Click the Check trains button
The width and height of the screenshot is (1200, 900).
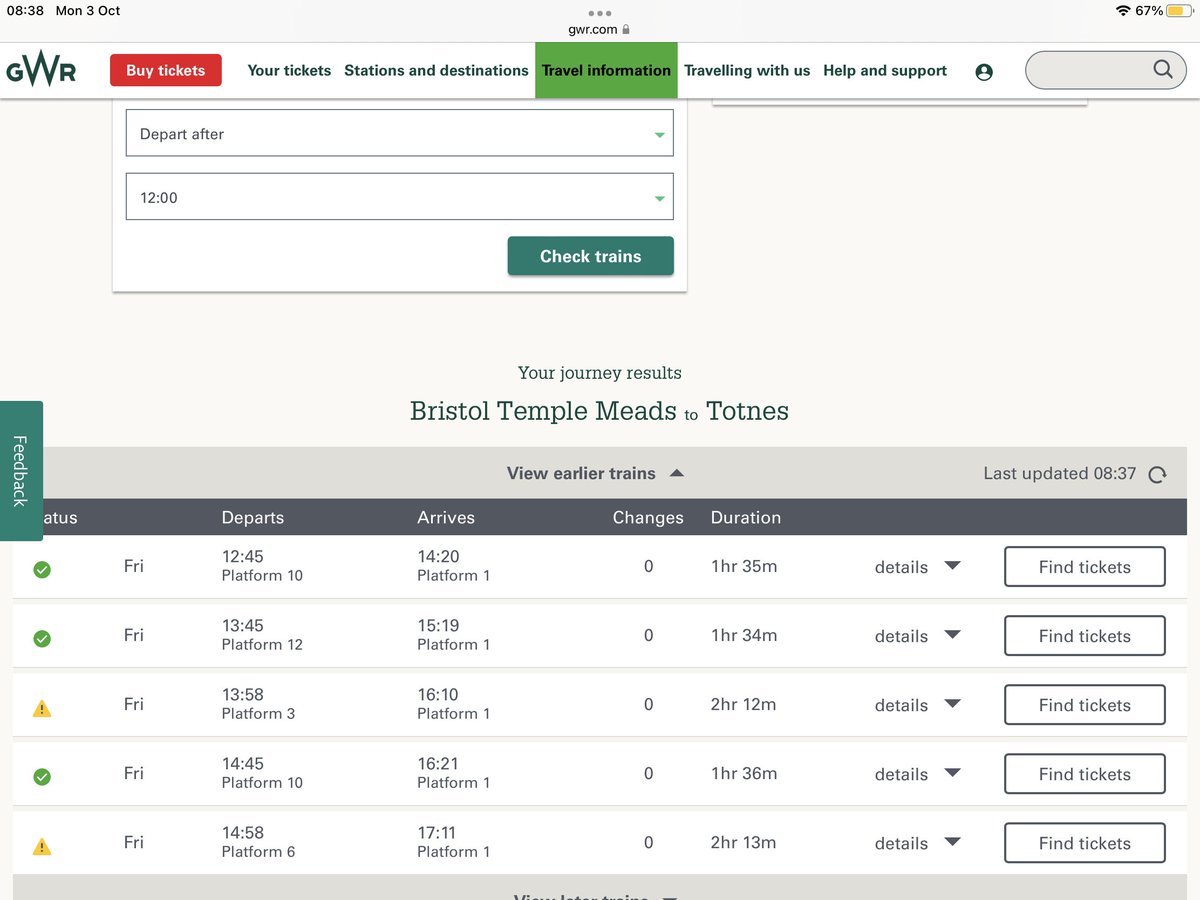pyautogui.click(x=591, y=256)
